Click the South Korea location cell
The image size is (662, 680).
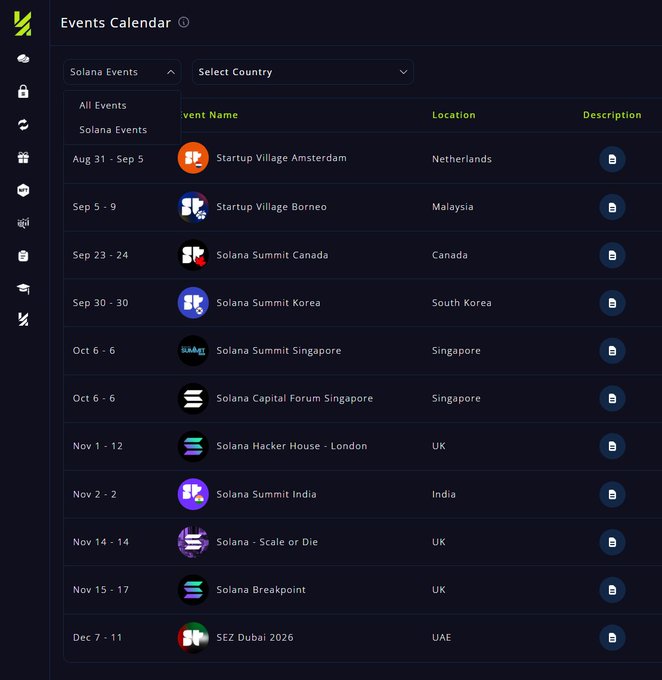[462, 303]
